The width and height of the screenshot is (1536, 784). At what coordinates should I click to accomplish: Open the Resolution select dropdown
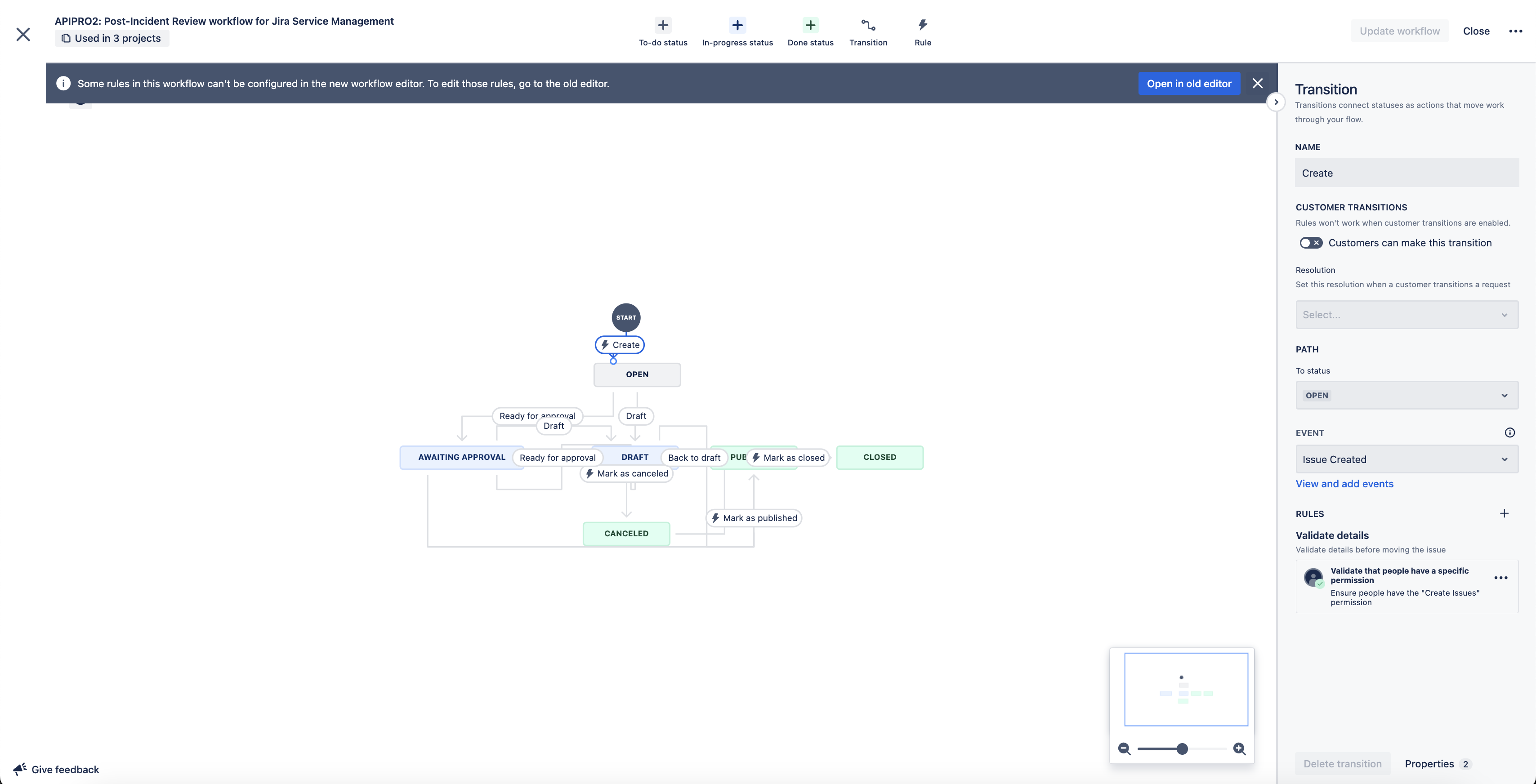1406,315
